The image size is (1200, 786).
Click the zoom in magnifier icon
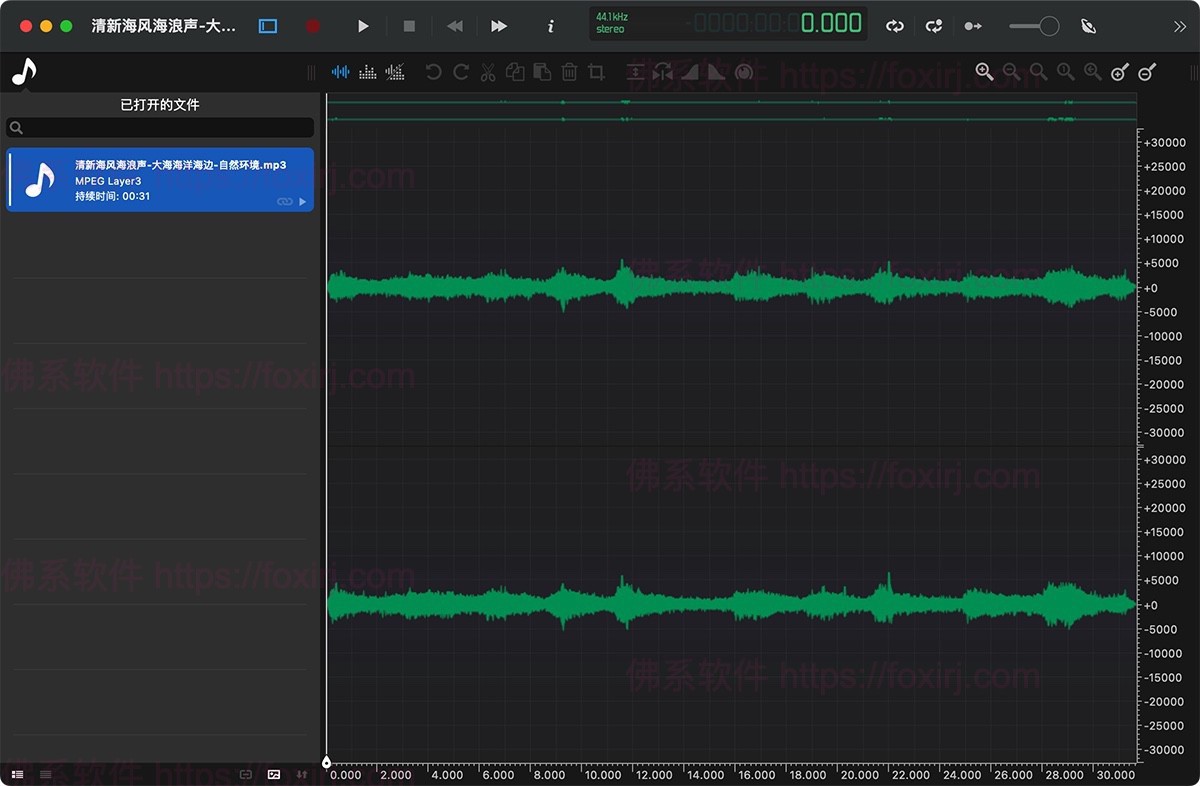(x=985, y=72)
